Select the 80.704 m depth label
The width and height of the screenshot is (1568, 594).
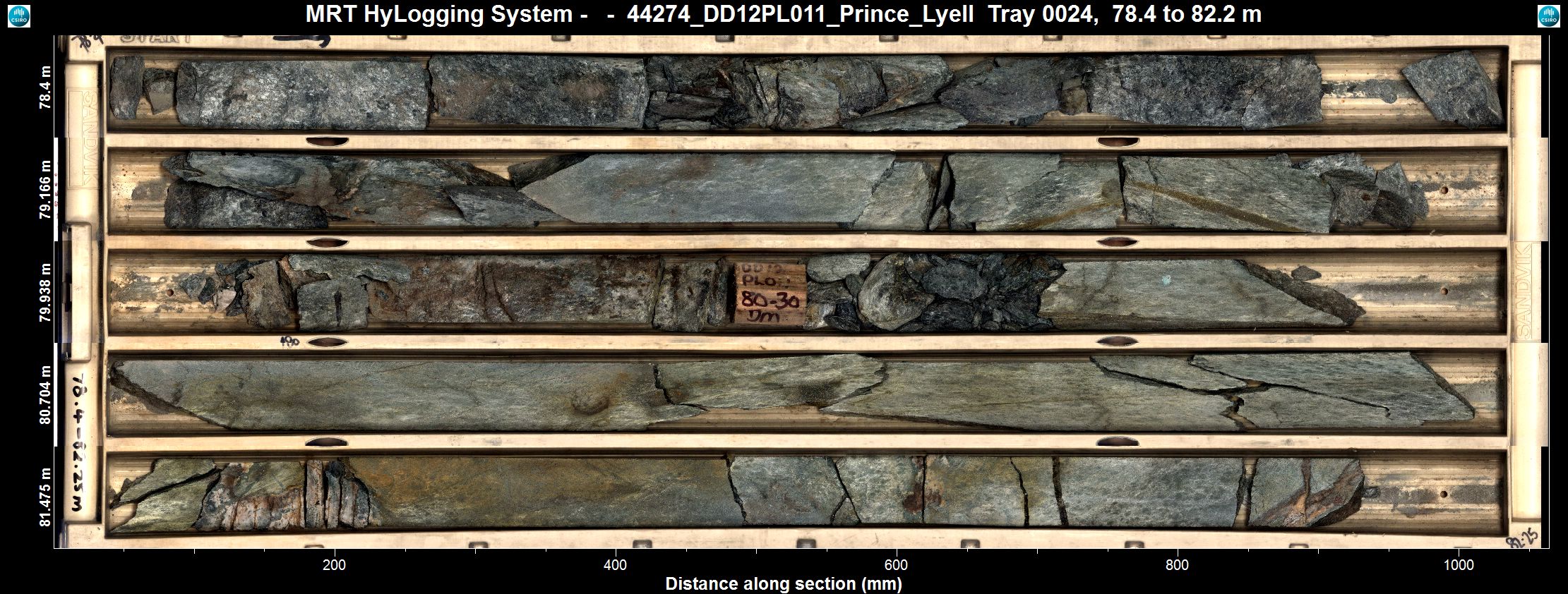click(x=46, y=395)
